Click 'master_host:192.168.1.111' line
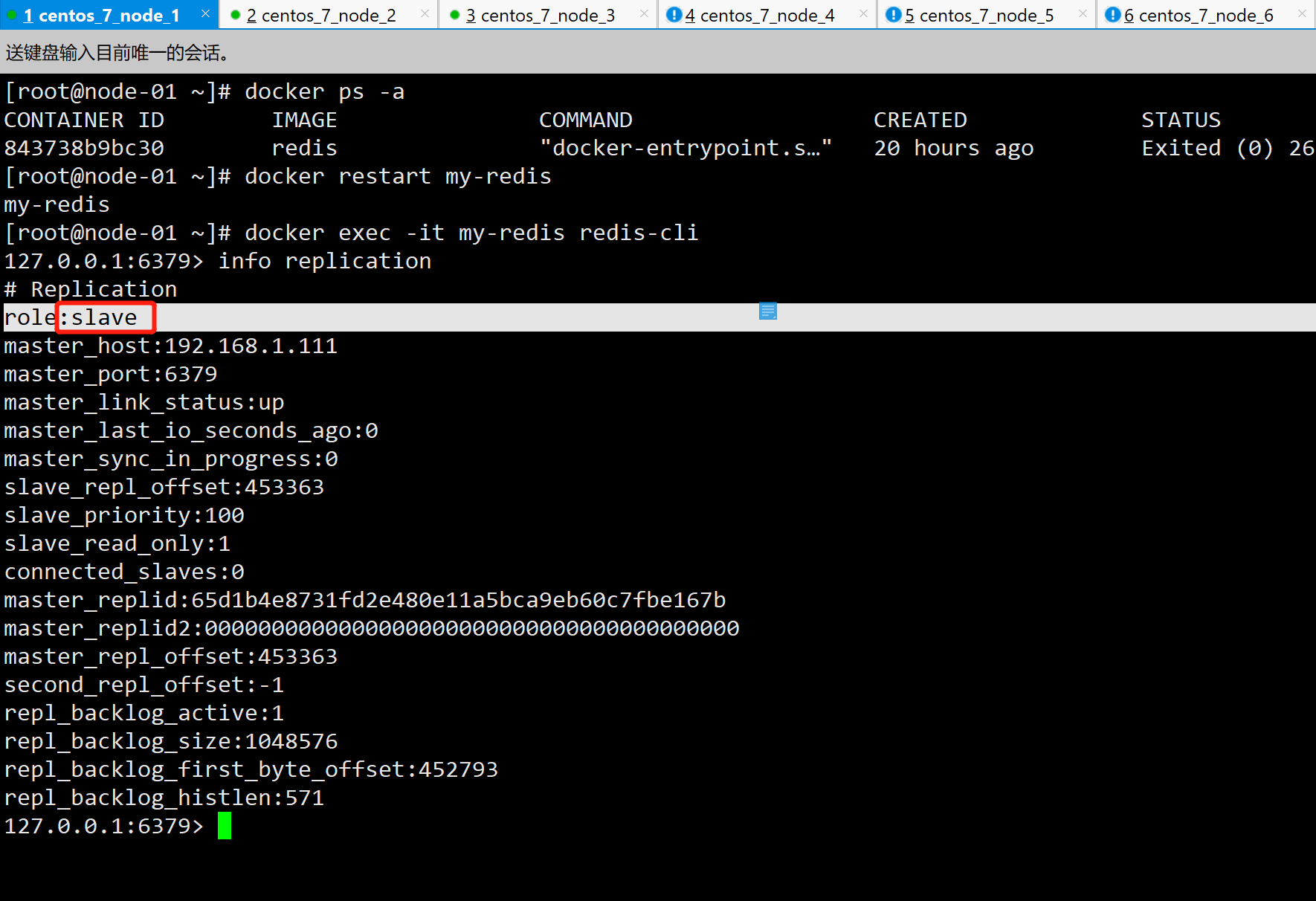This screenshot has height=901, width=1316. point(170,346)
